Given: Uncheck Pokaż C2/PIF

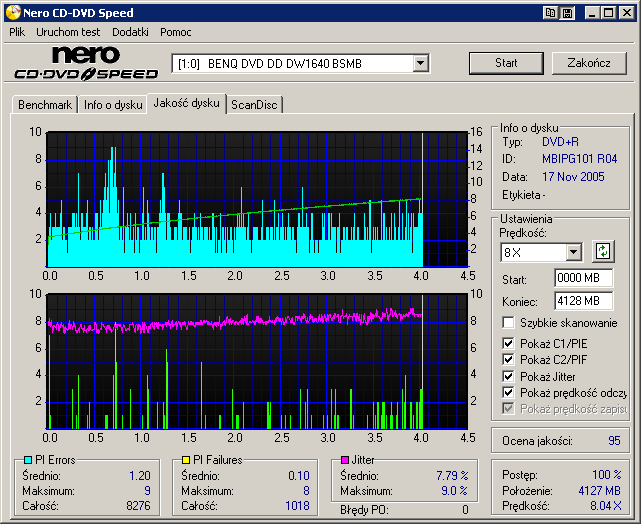Looking at the screenshot, I should [508, 360].
